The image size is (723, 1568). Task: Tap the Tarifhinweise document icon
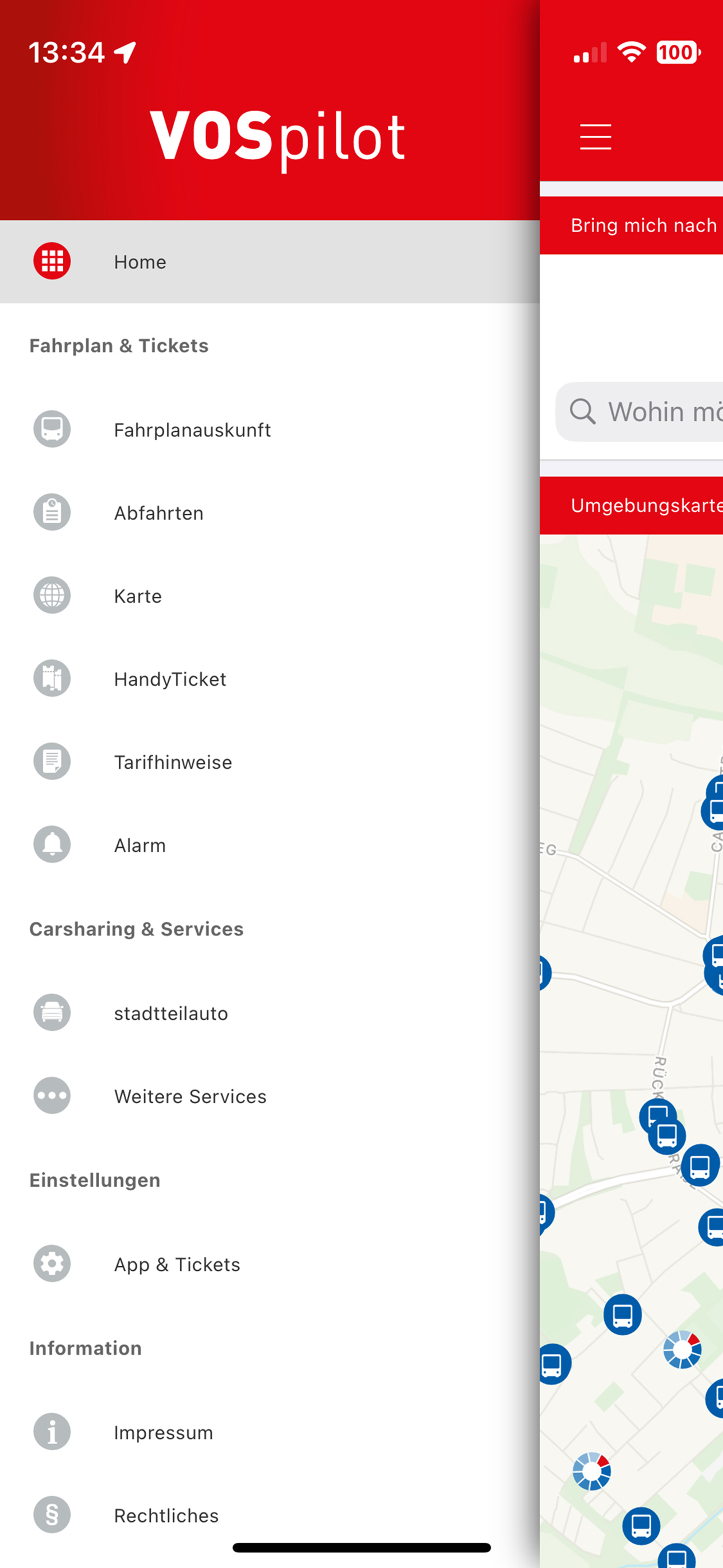coord(52,762)
